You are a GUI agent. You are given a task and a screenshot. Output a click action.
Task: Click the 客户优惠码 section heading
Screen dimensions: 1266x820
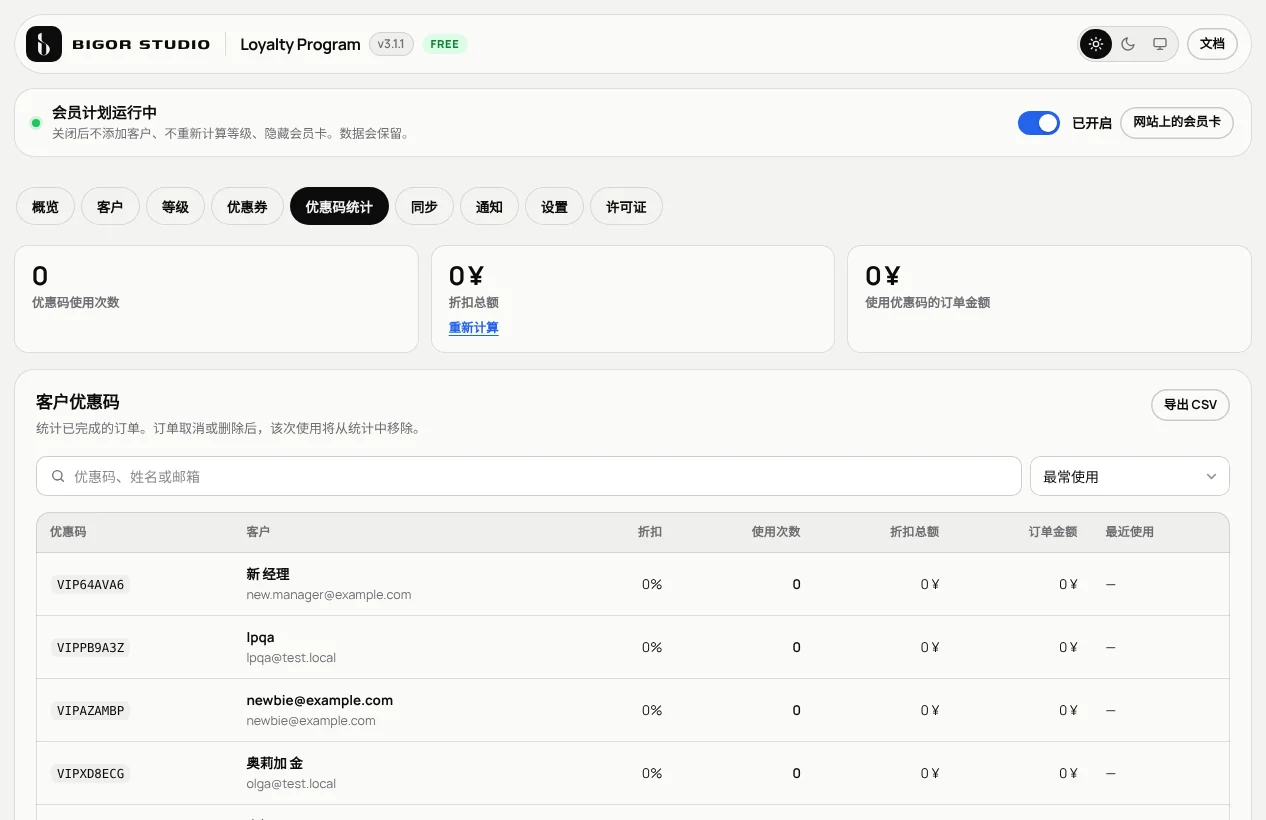coord(77,402)
